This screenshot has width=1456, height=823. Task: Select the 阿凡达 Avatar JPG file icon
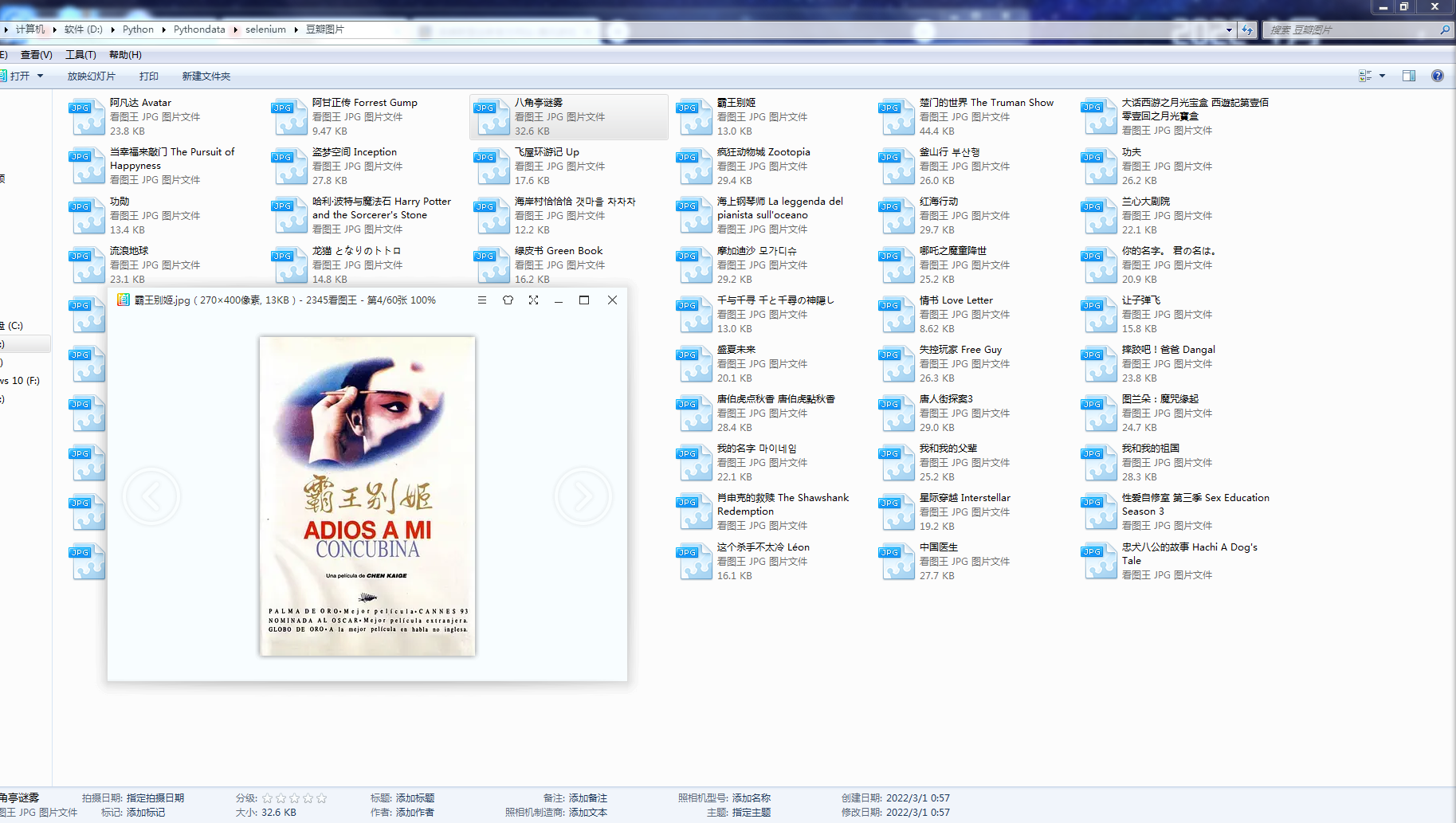[87, 117]
